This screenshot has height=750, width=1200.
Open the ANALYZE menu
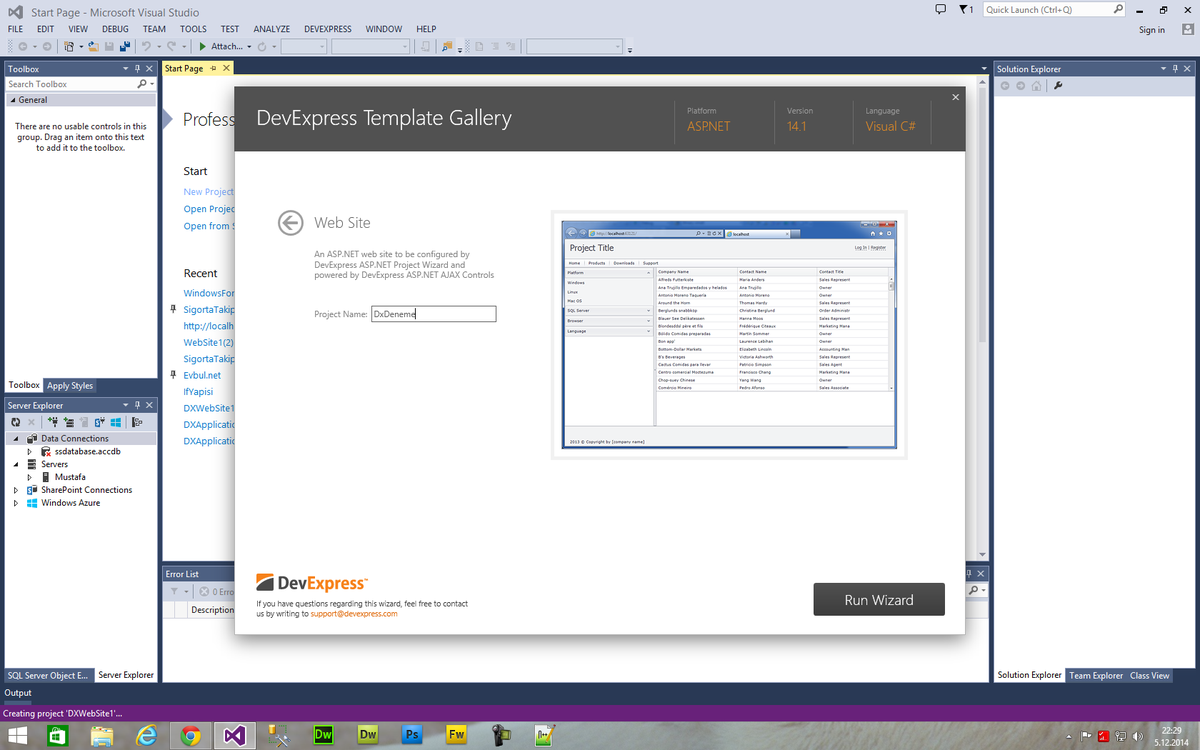(271, 30)
